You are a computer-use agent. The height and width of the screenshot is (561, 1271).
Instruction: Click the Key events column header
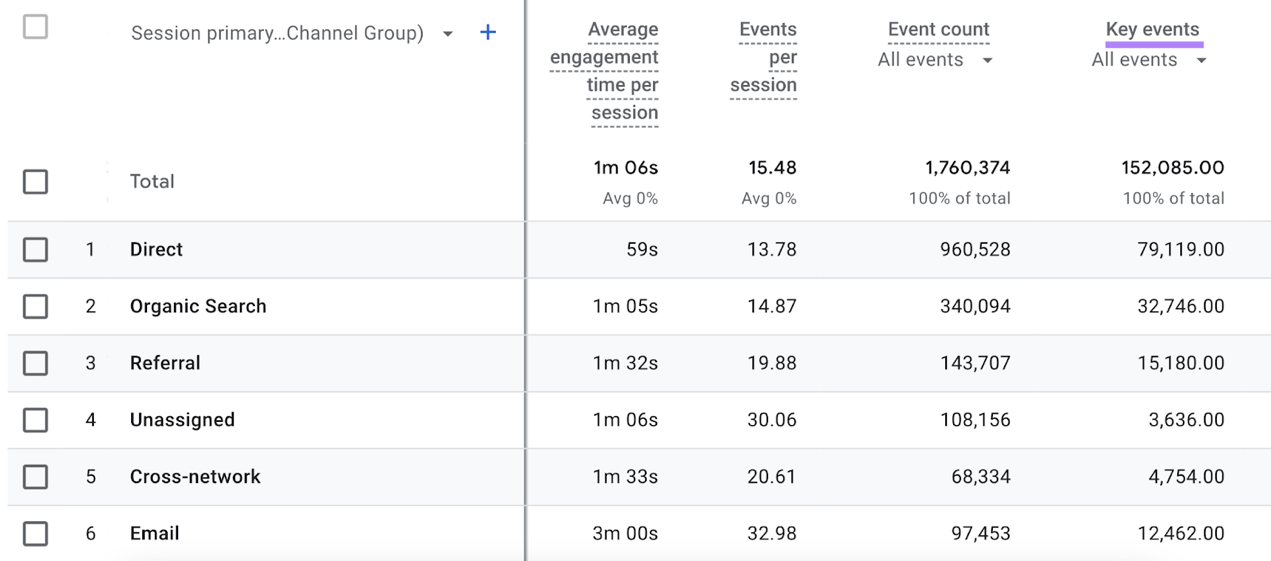(1152, 30)
